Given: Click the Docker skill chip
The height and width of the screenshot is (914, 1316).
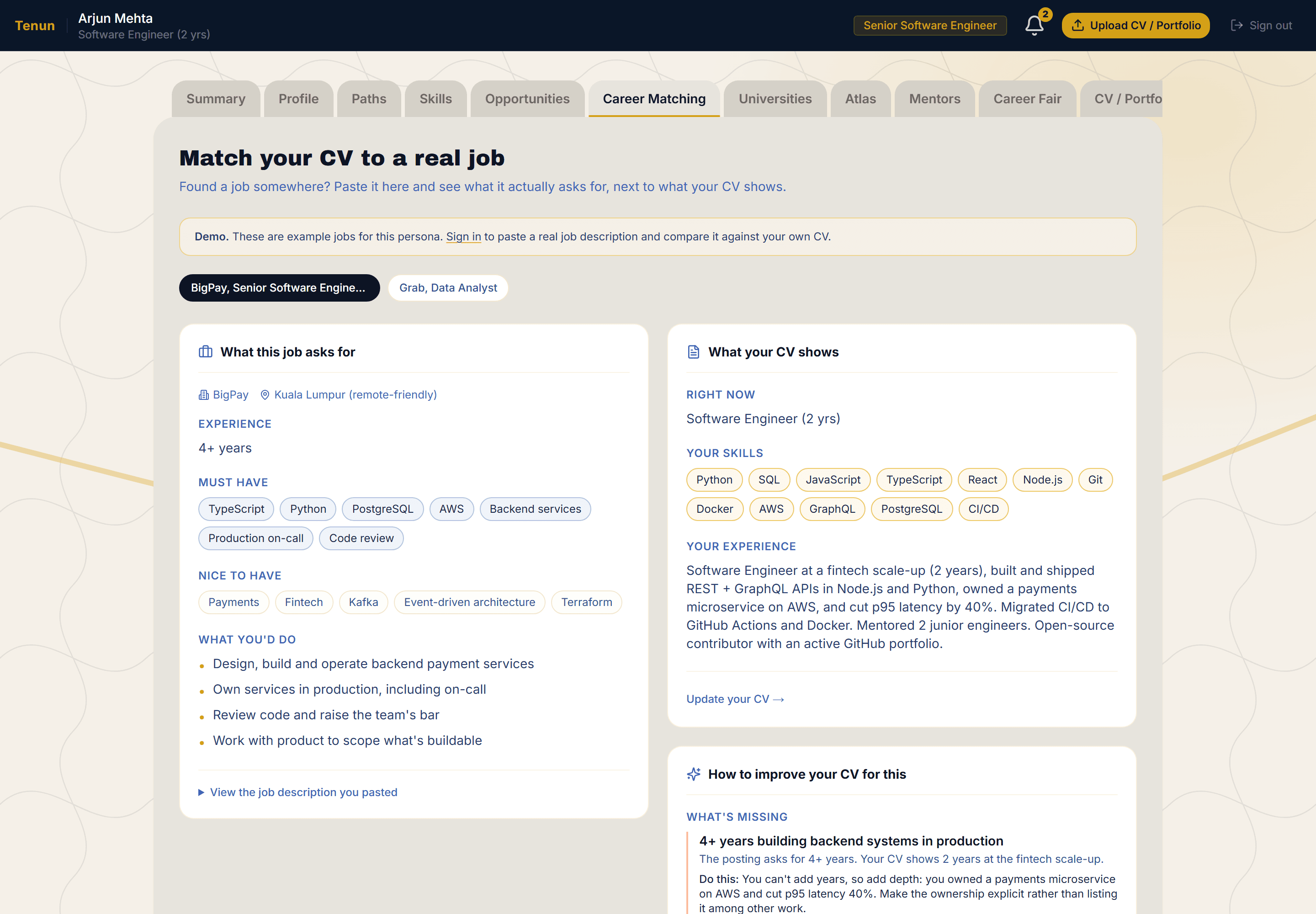Looking at the screenshot, I should tap(715, 509).
